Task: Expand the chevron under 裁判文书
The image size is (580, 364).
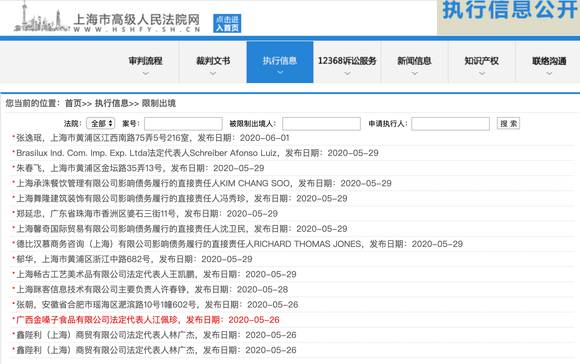Action: pyautogui.click(x=213, y=74)
